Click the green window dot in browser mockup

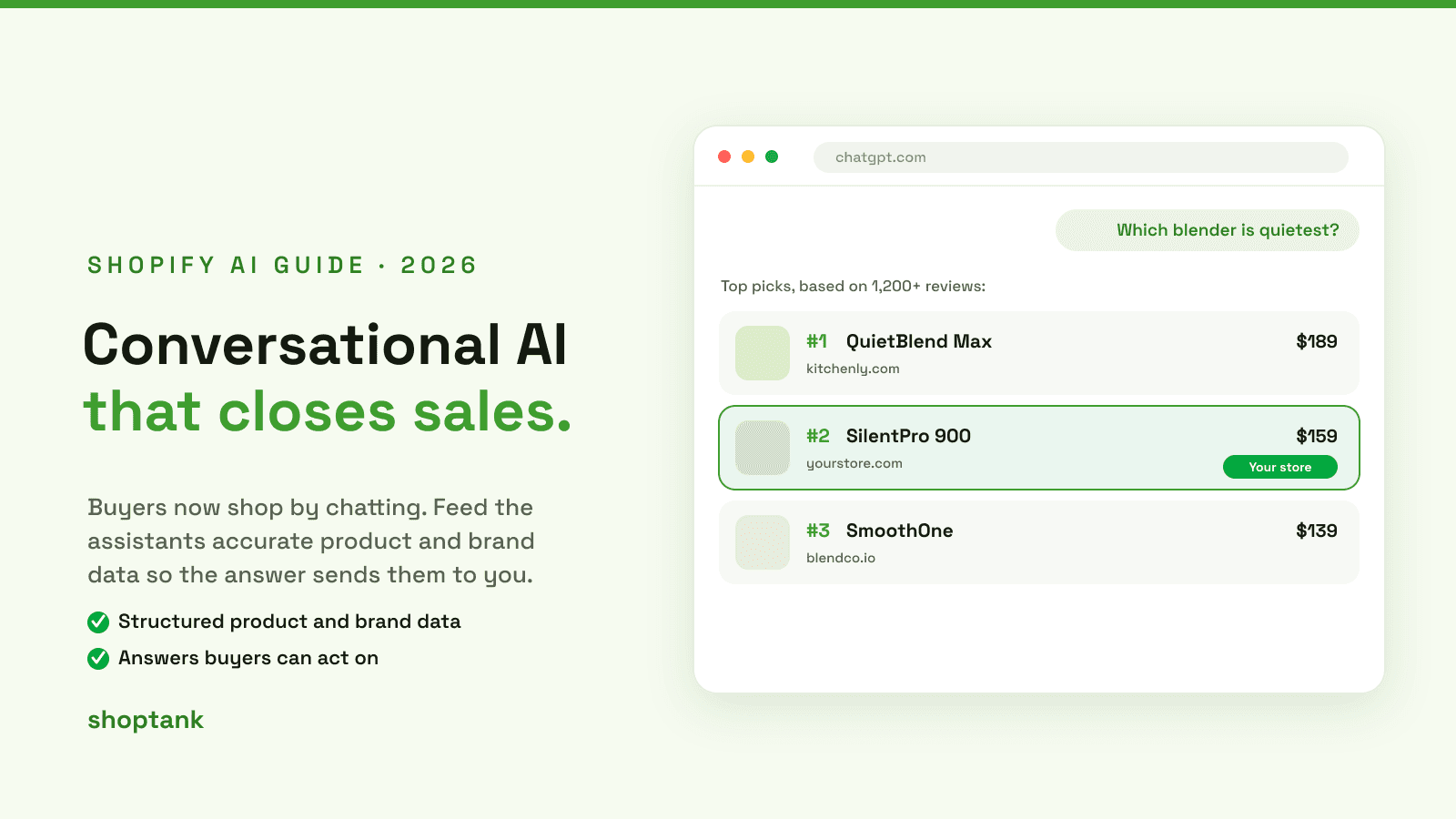[772, 157]
